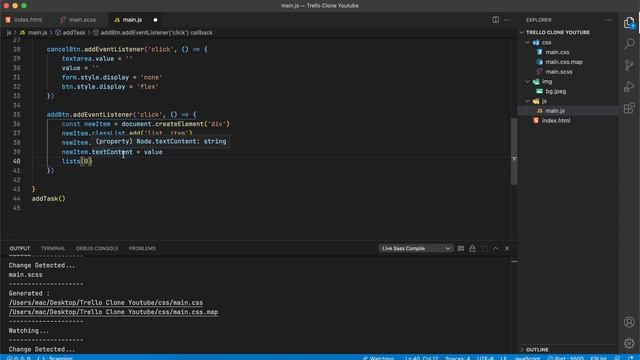Image resolution: width=640 pixels, height=360 pixels.
Task: Click main.js breadcrumb item
Action: [x=37, y=33]
